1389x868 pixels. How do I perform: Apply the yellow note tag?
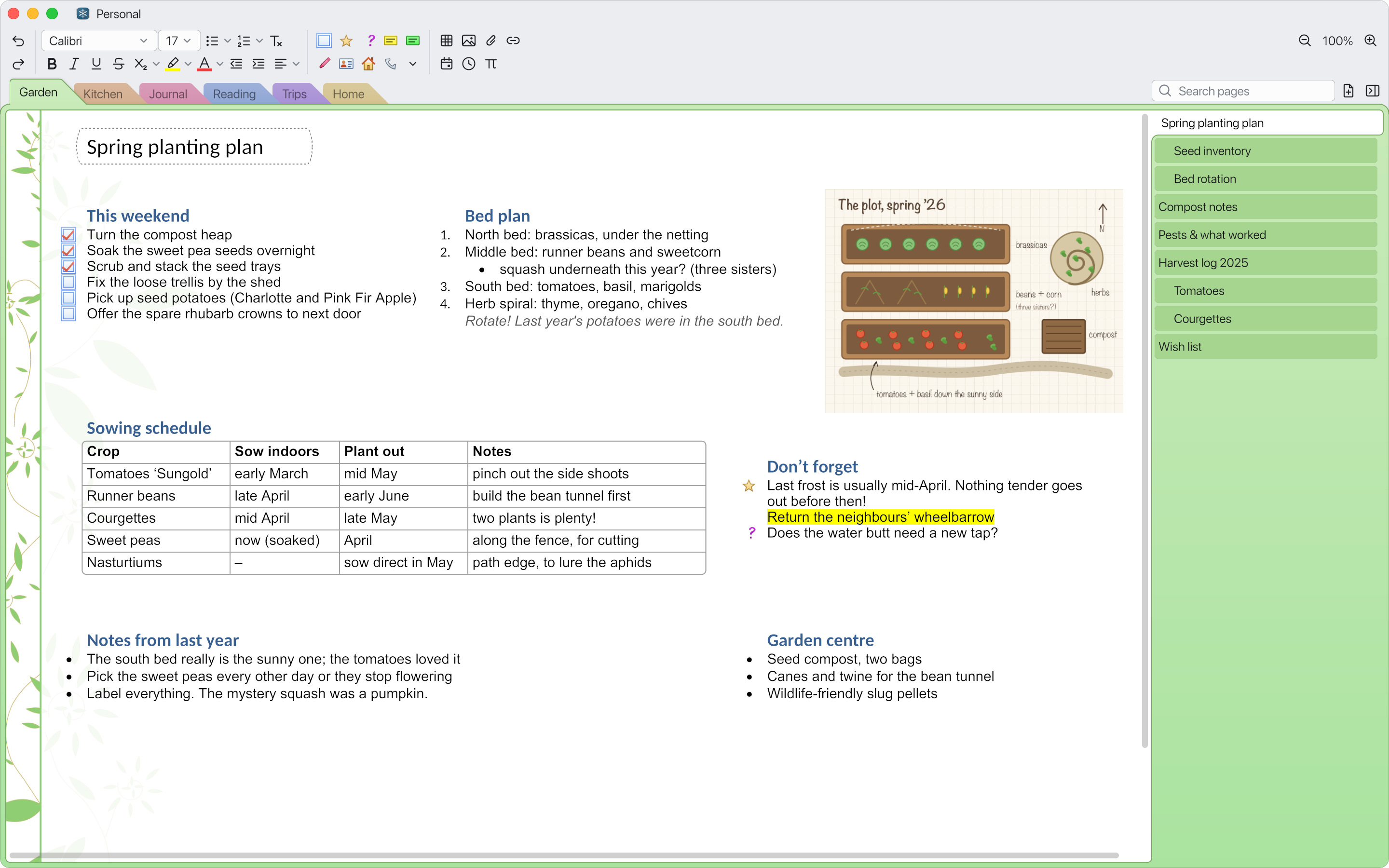(x=390, y=41)
